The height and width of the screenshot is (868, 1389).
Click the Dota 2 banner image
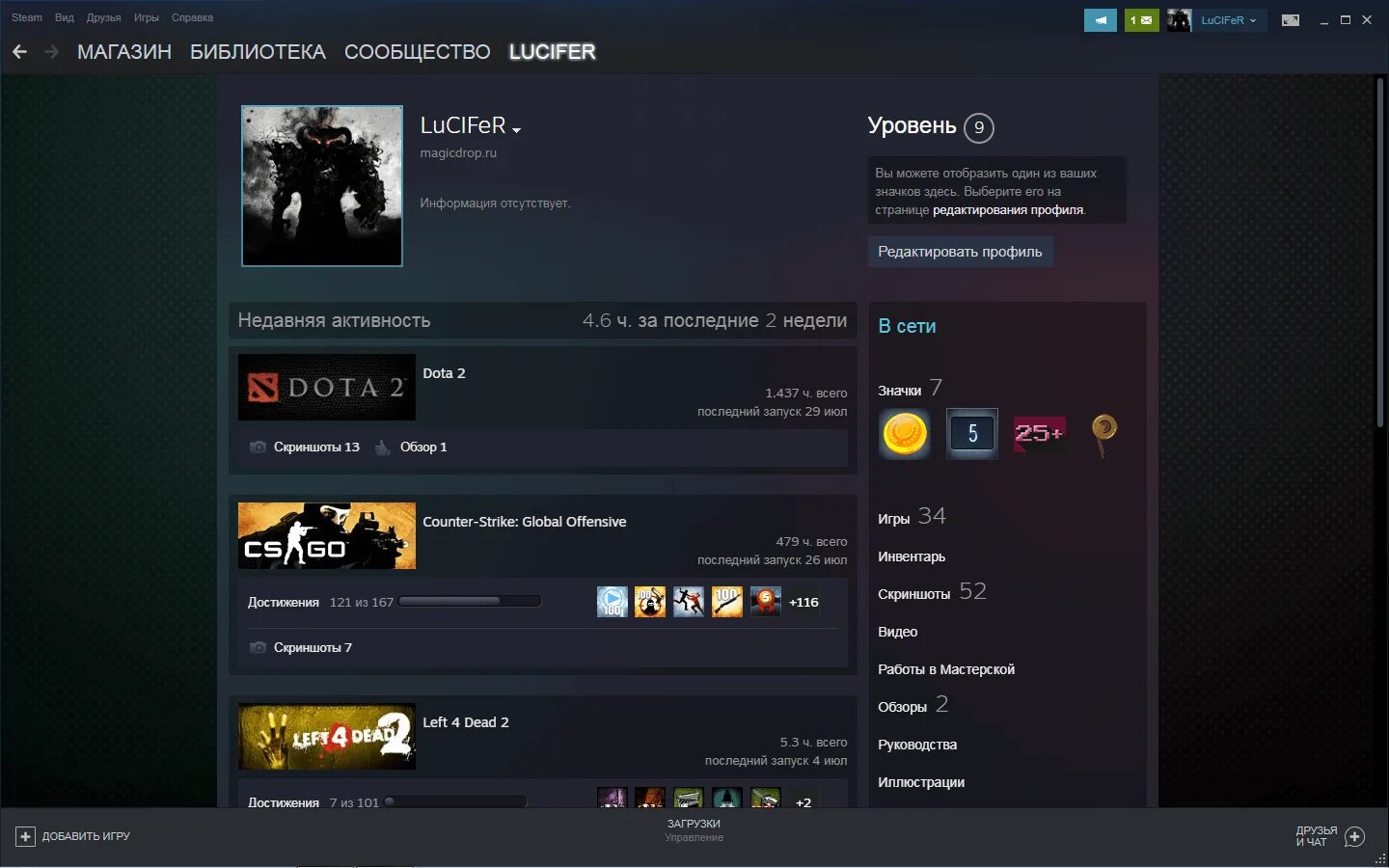[x=327, y=387]
